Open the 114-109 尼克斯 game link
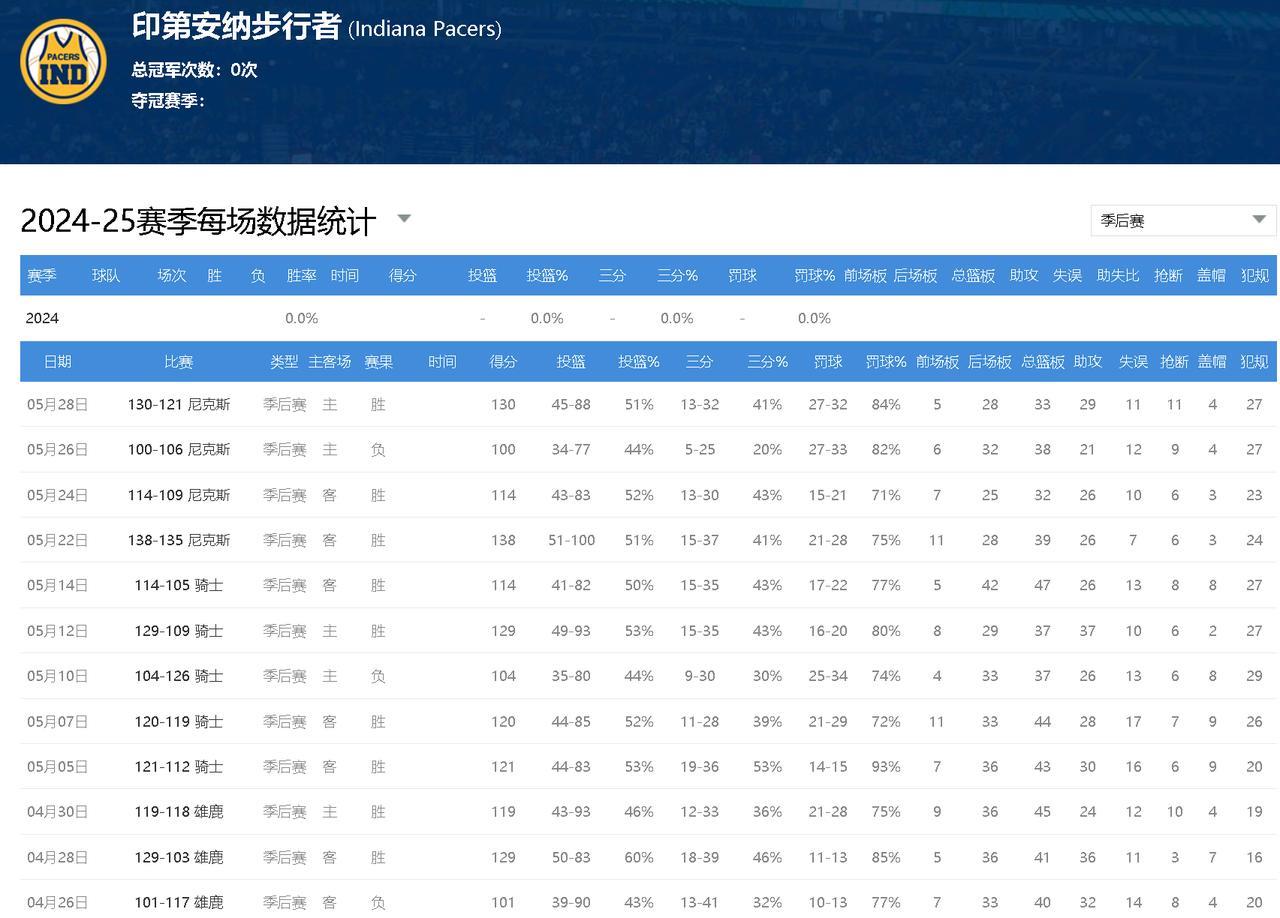The height and width of the screenshot is (918, 1280). [x=179, y=495]
